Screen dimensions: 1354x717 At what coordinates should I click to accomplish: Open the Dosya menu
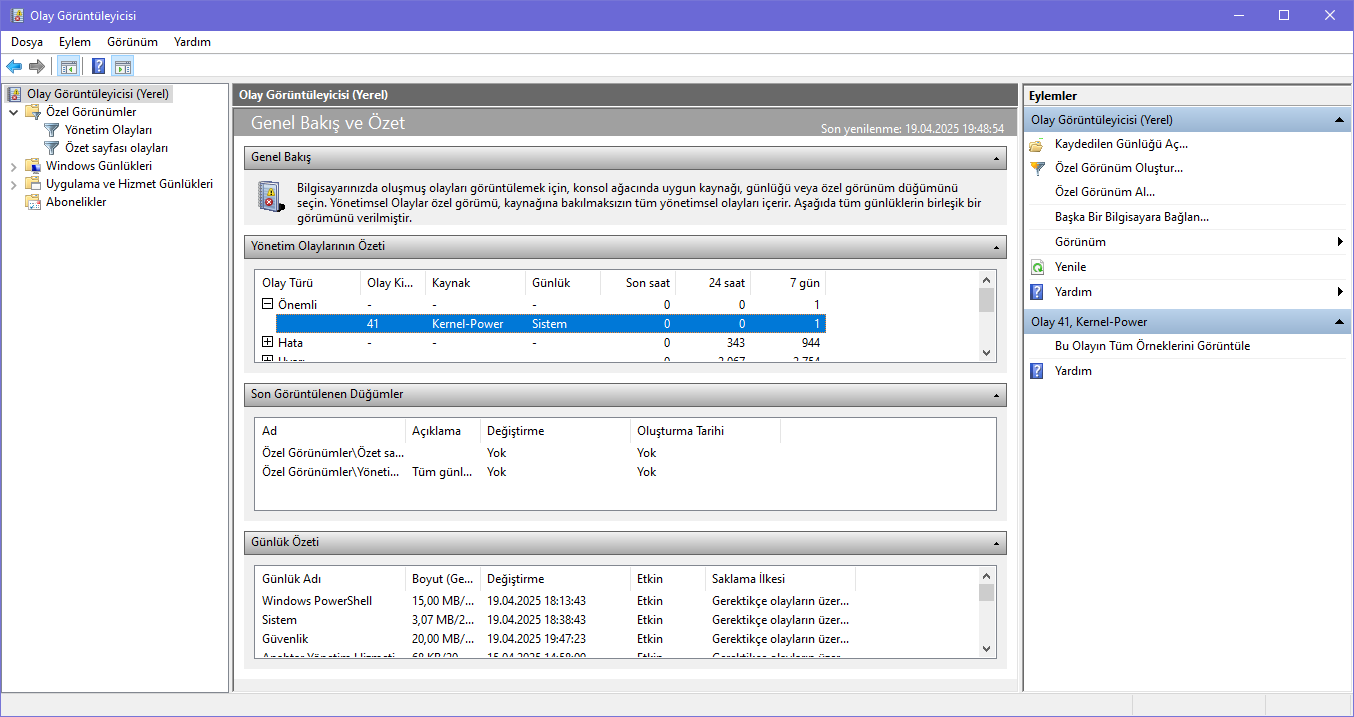(x=27, y=42)
